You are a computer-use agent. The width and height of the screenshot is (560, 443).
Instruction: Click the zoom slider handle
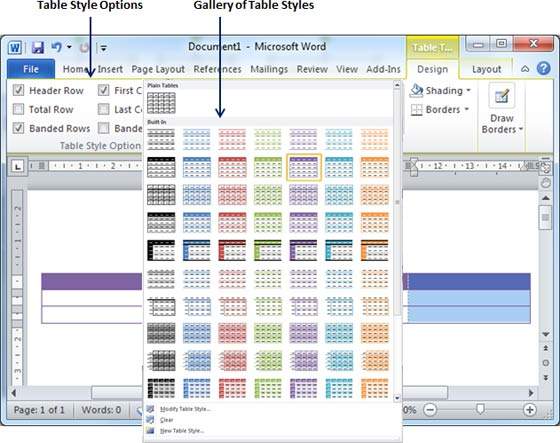point(480,409)
